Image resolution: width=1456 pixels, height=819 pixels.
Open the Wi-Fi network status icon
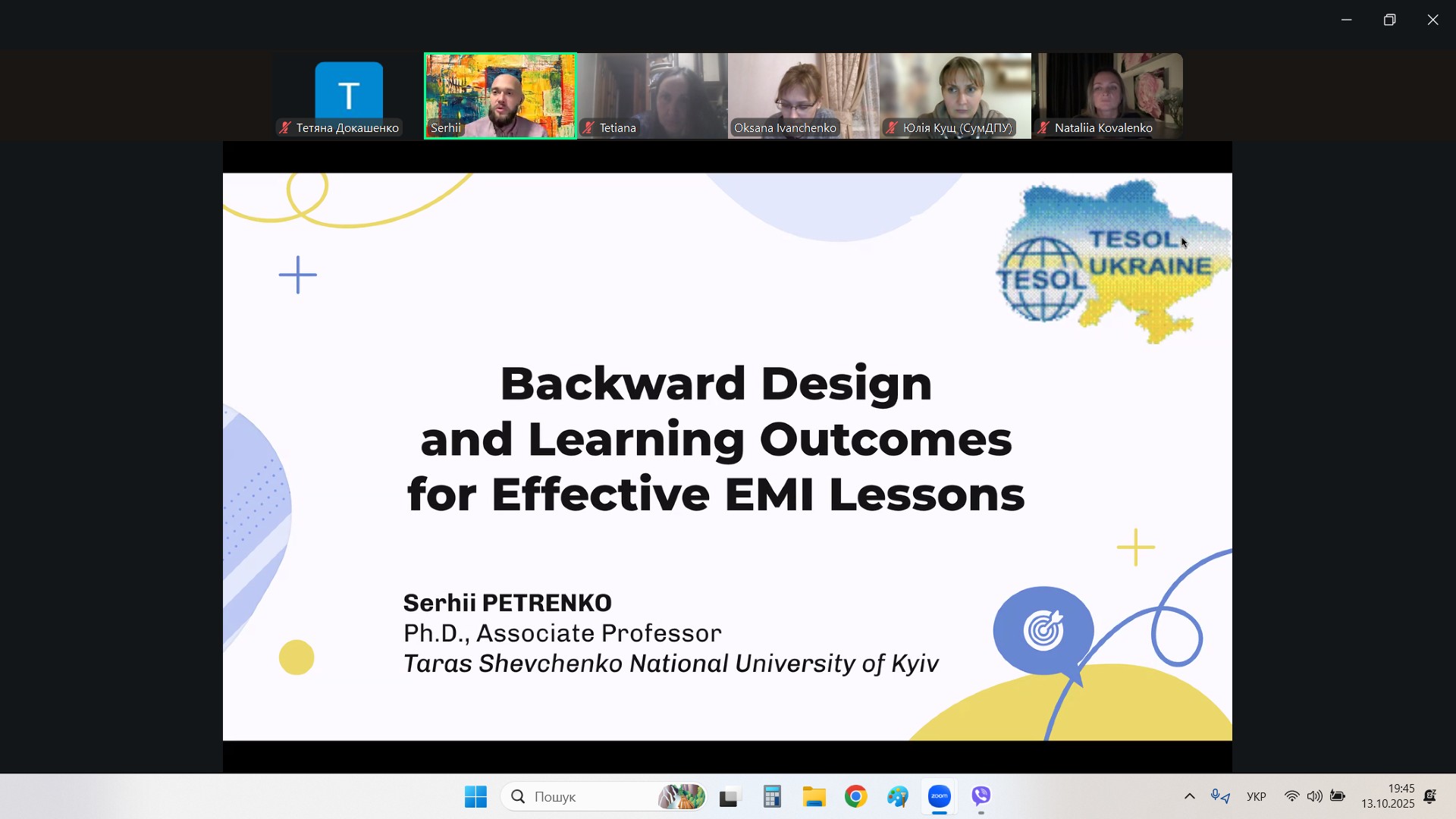(x=1291, y=796)
